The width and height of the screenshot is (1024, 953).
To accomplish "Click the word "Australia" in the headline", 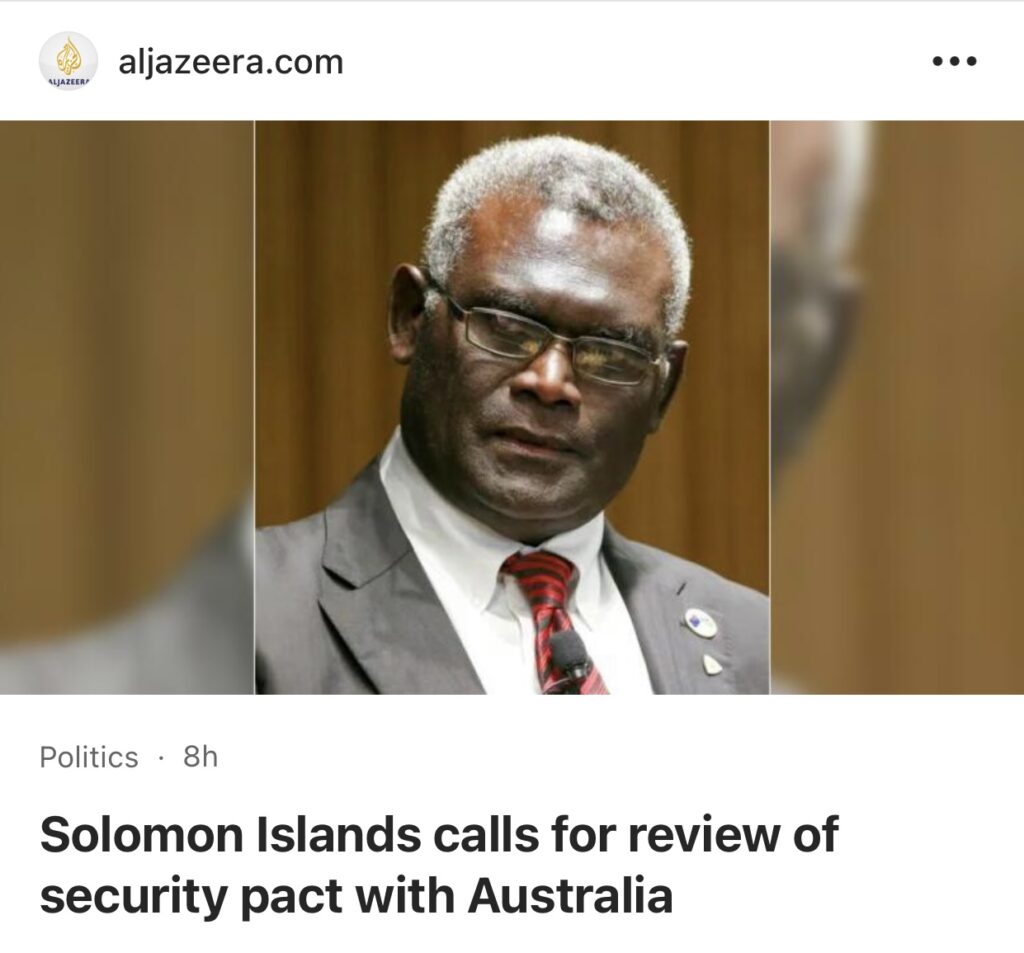I will 570,895.
